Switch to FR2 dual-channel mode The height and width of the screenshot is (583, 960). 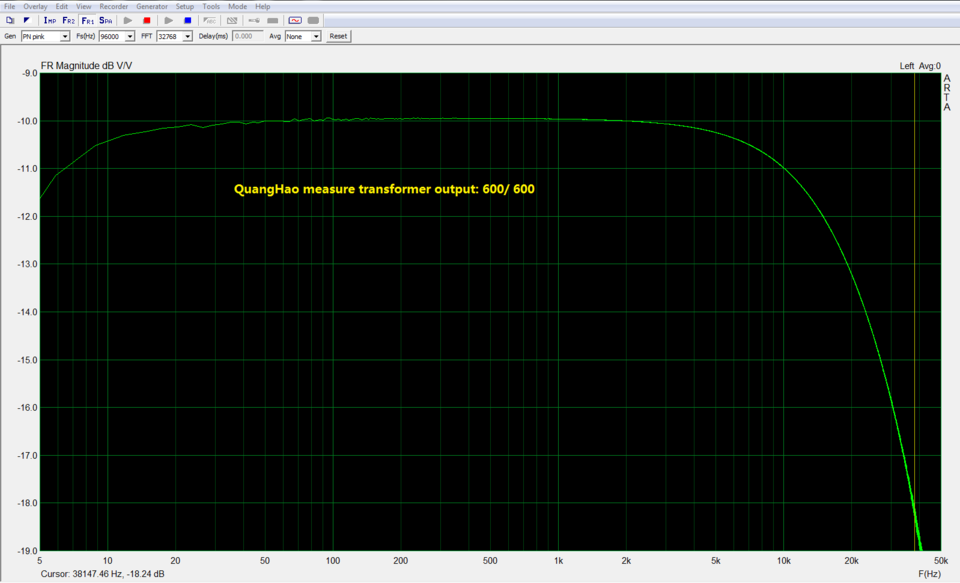pos(69,20)
